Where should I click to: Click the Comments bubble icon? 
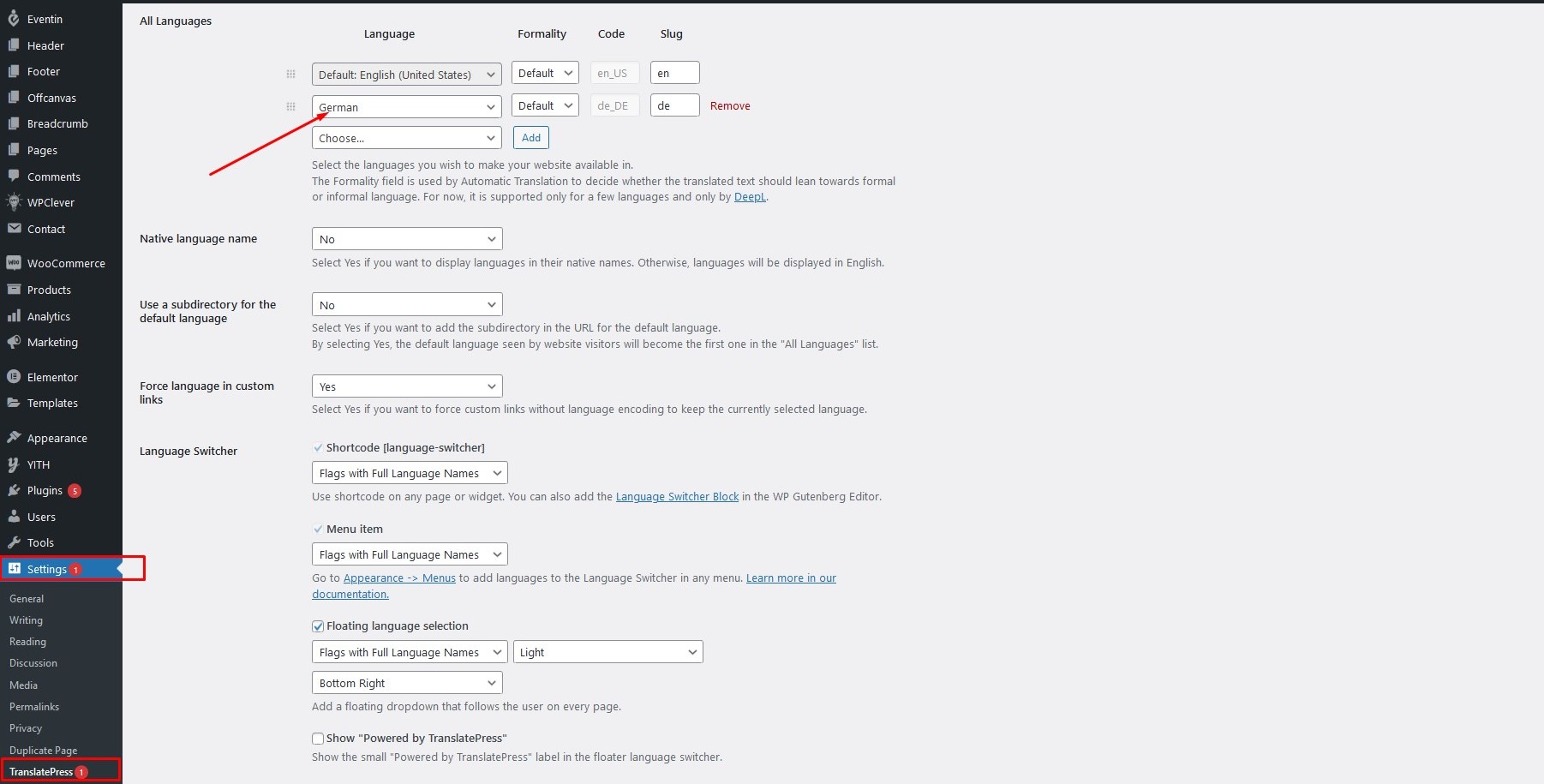[13, 177]
